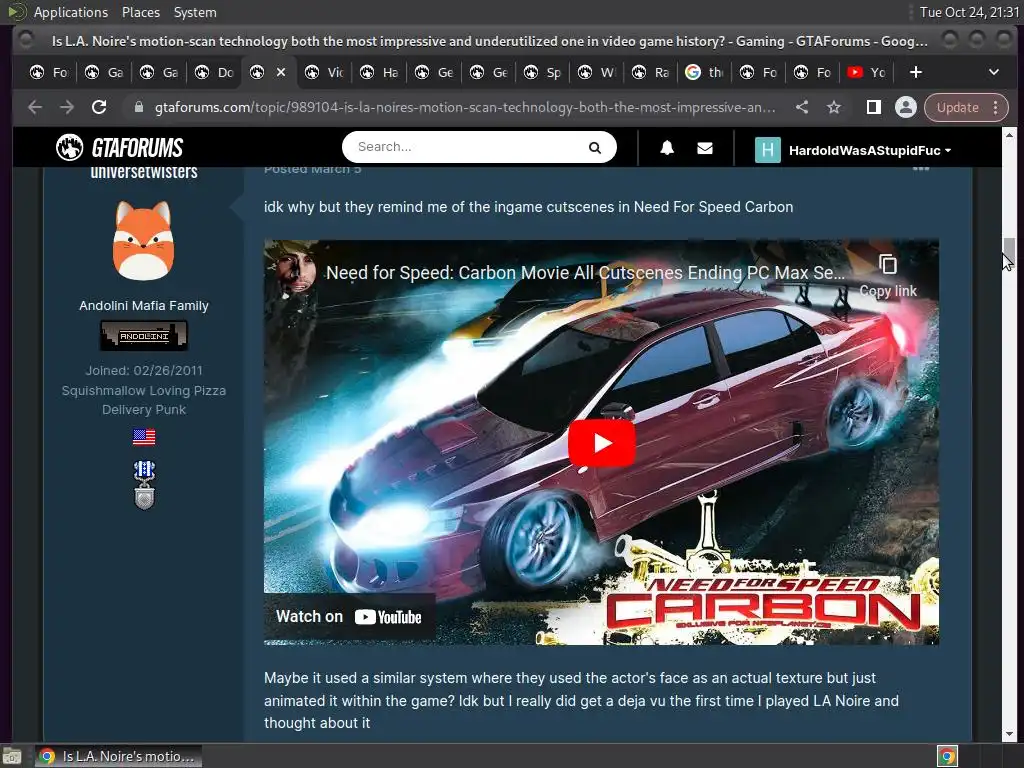The width and height of the screenshot is (1024, 768).
Task: Click the clock showing Tue Oct 24
Action: [969, 12]
